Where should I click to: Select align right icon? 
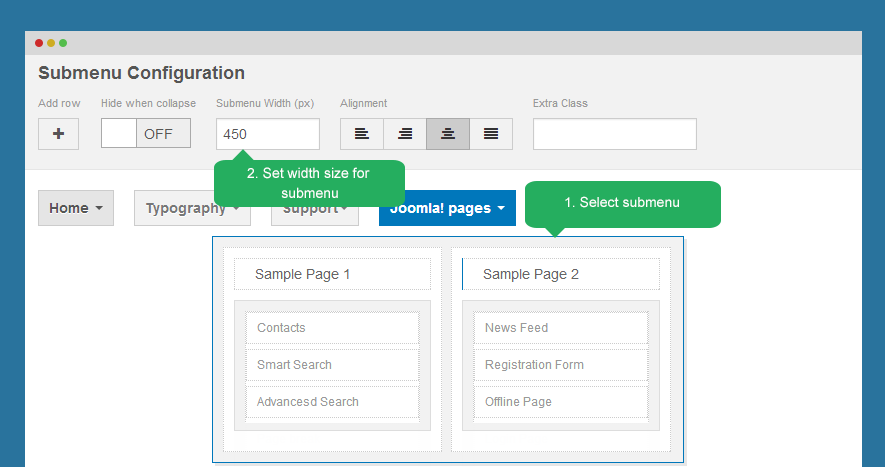pos(405,134)
